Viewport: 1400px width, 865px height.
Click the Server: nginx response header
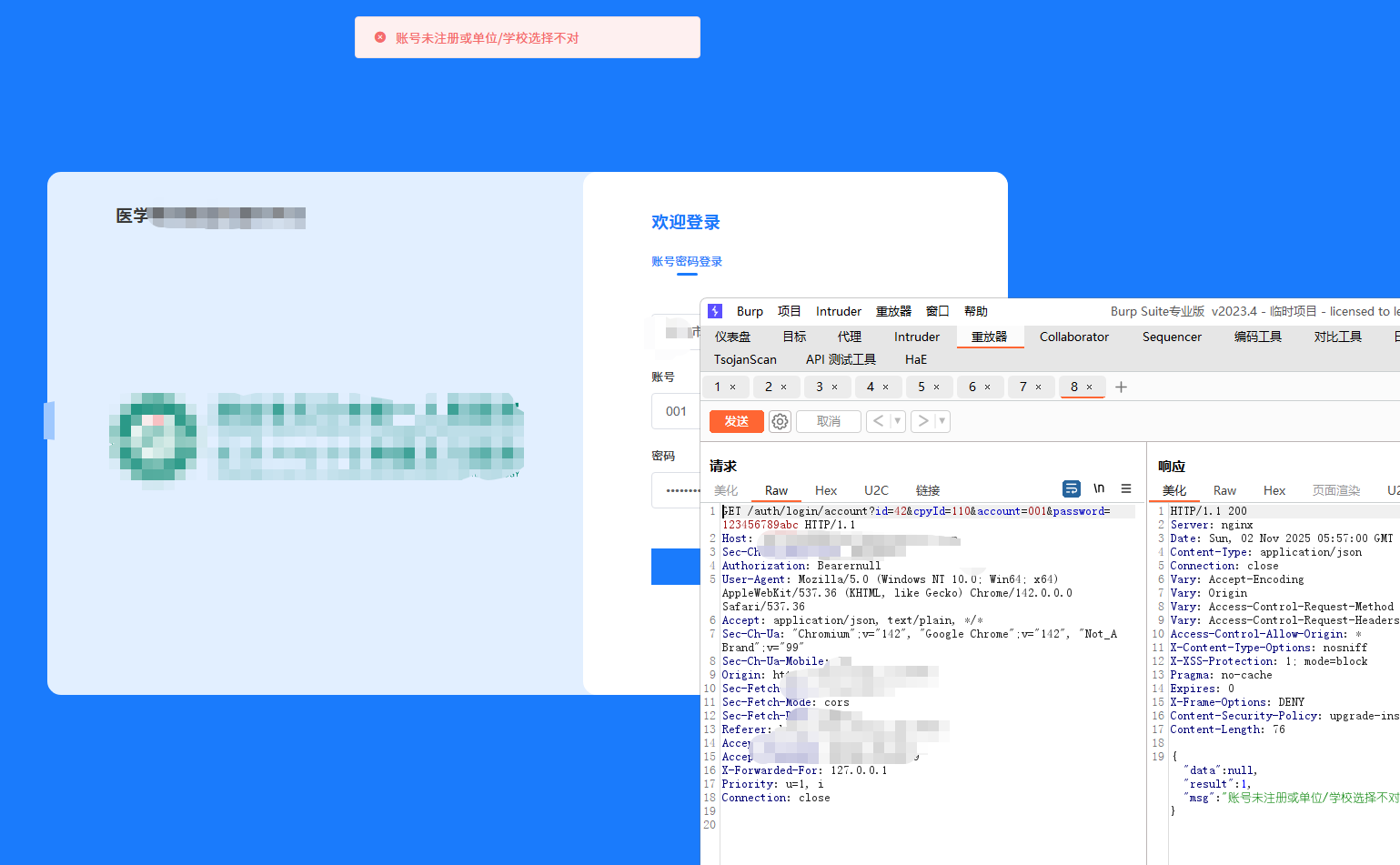(x=1211, y=525)
